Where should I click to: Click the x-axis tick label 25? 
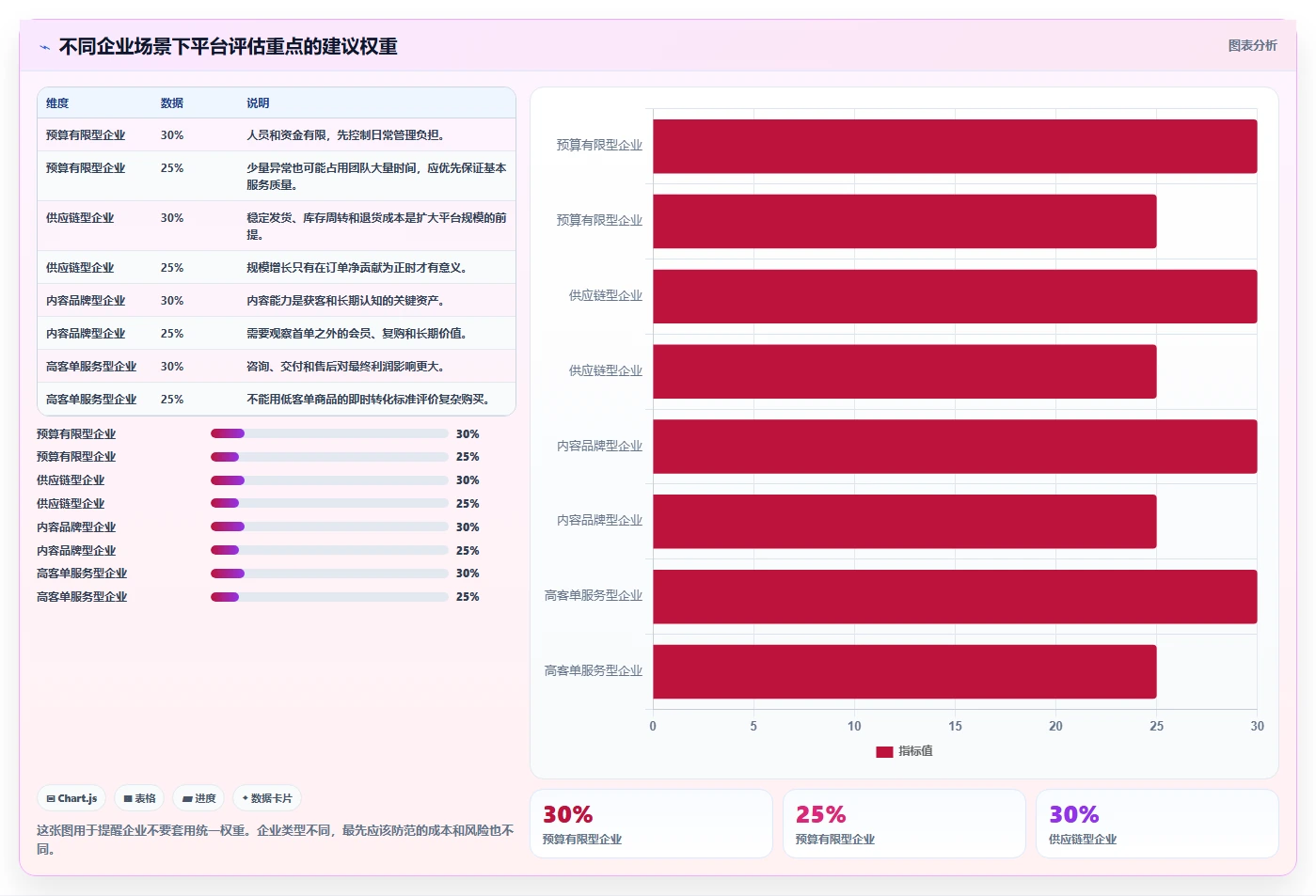point(1156,726)
